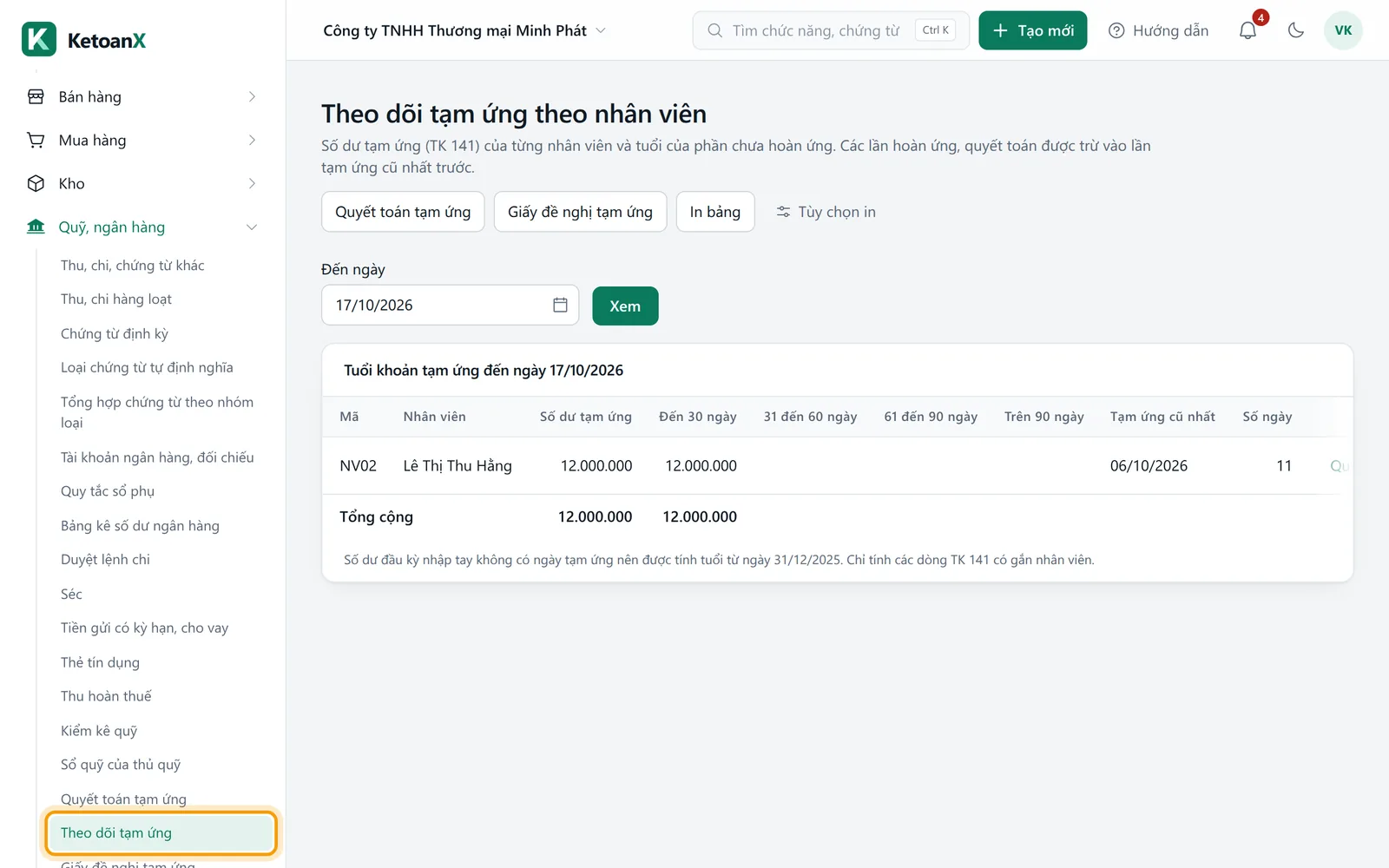Open Tùy chọn in print options

click(x=826, y=212)
